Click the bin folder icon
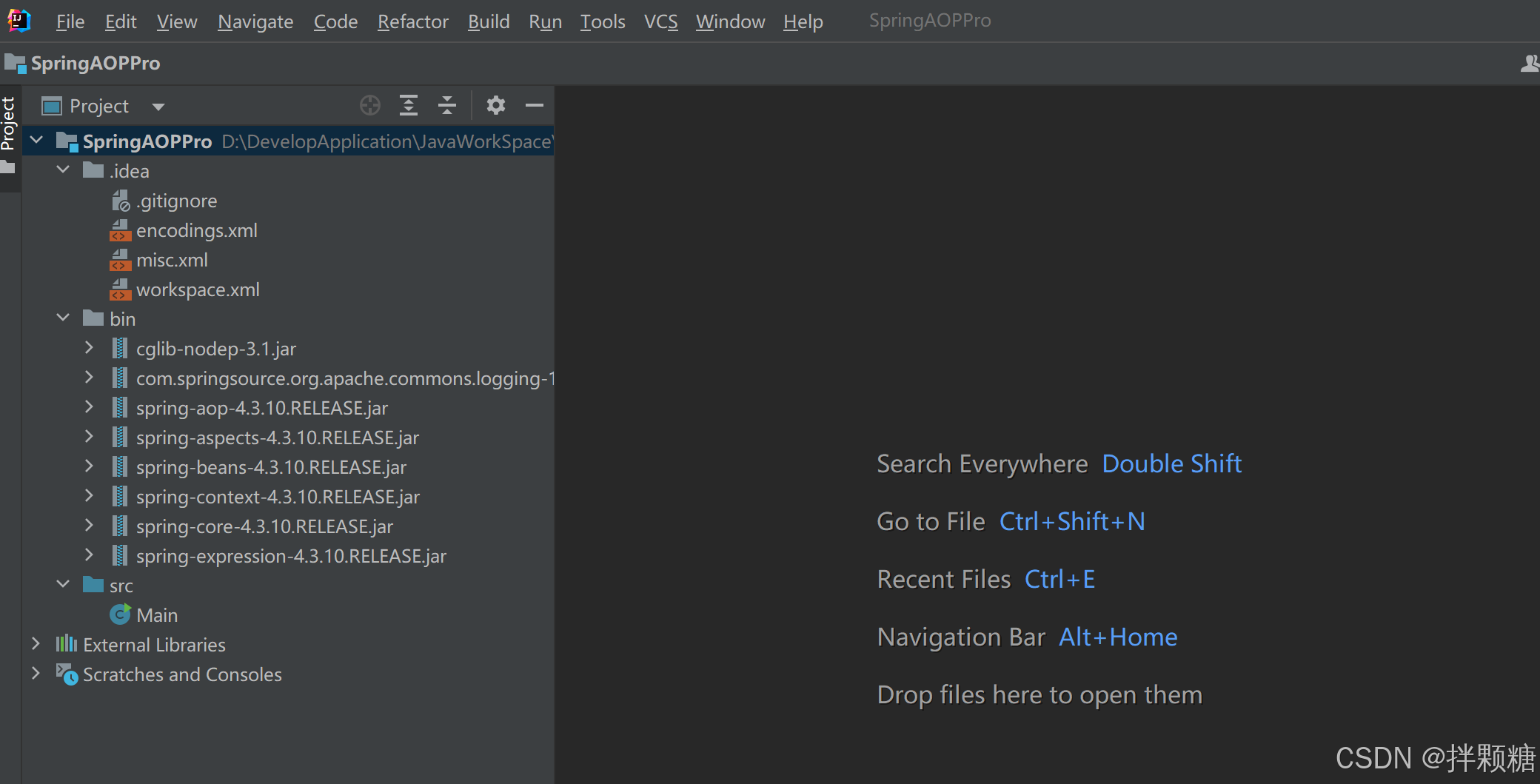1540x784 pixels. pos(93,318)
